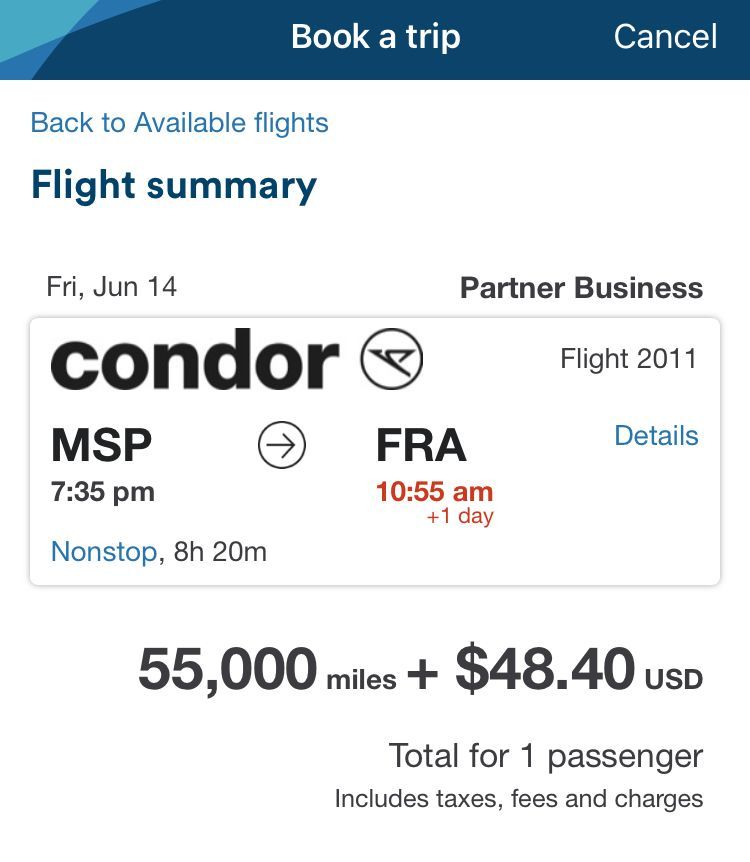Viewport: 750px width, 862px height.
Task: Click the Nonstop link
Action: (104, 551)
